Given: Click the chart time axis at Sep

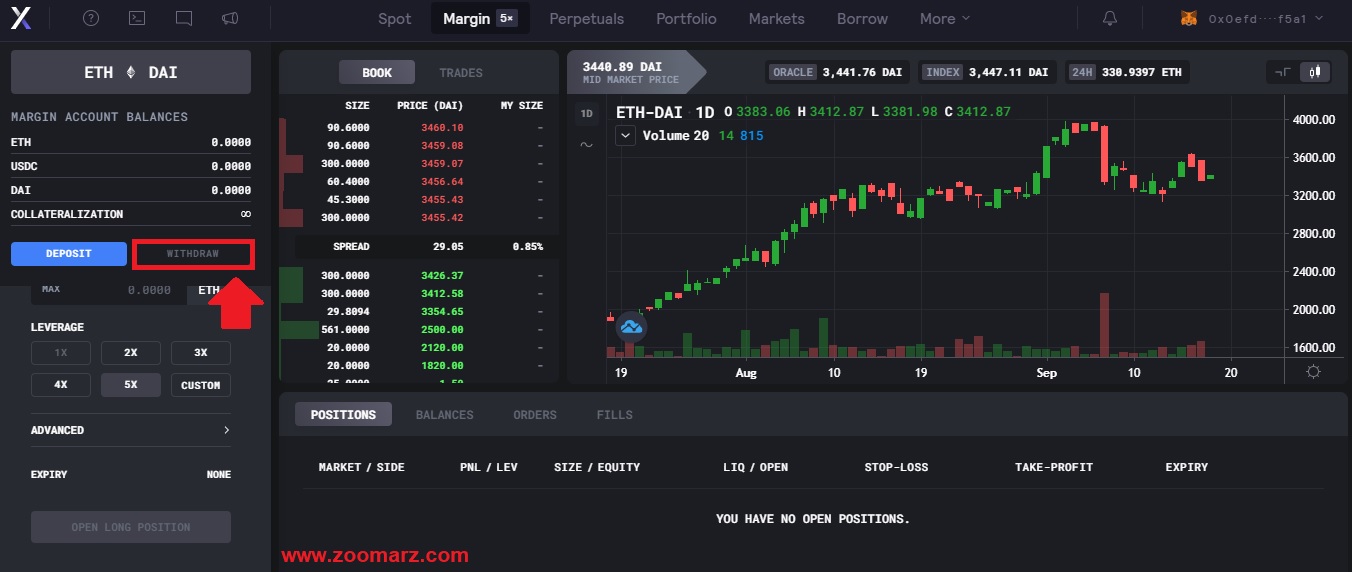Looking at the screenshot, I should pyautogui.click(x=1046, y=373).
